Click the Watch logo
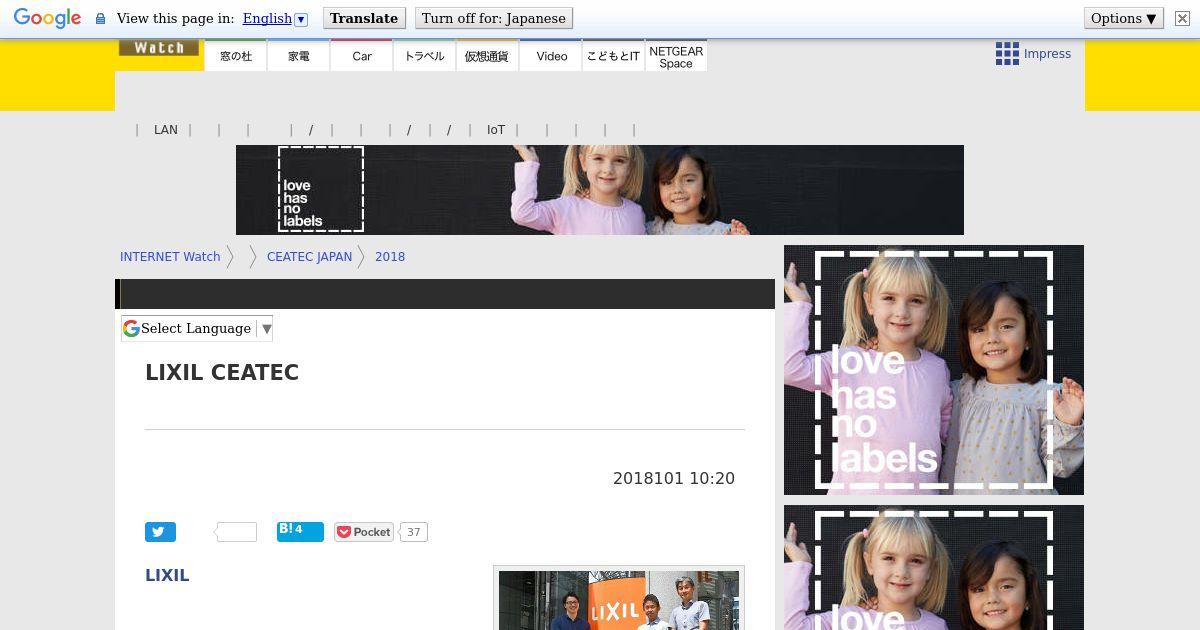The height and width of the screenshot is (630, 1200). tap(159, 48)
